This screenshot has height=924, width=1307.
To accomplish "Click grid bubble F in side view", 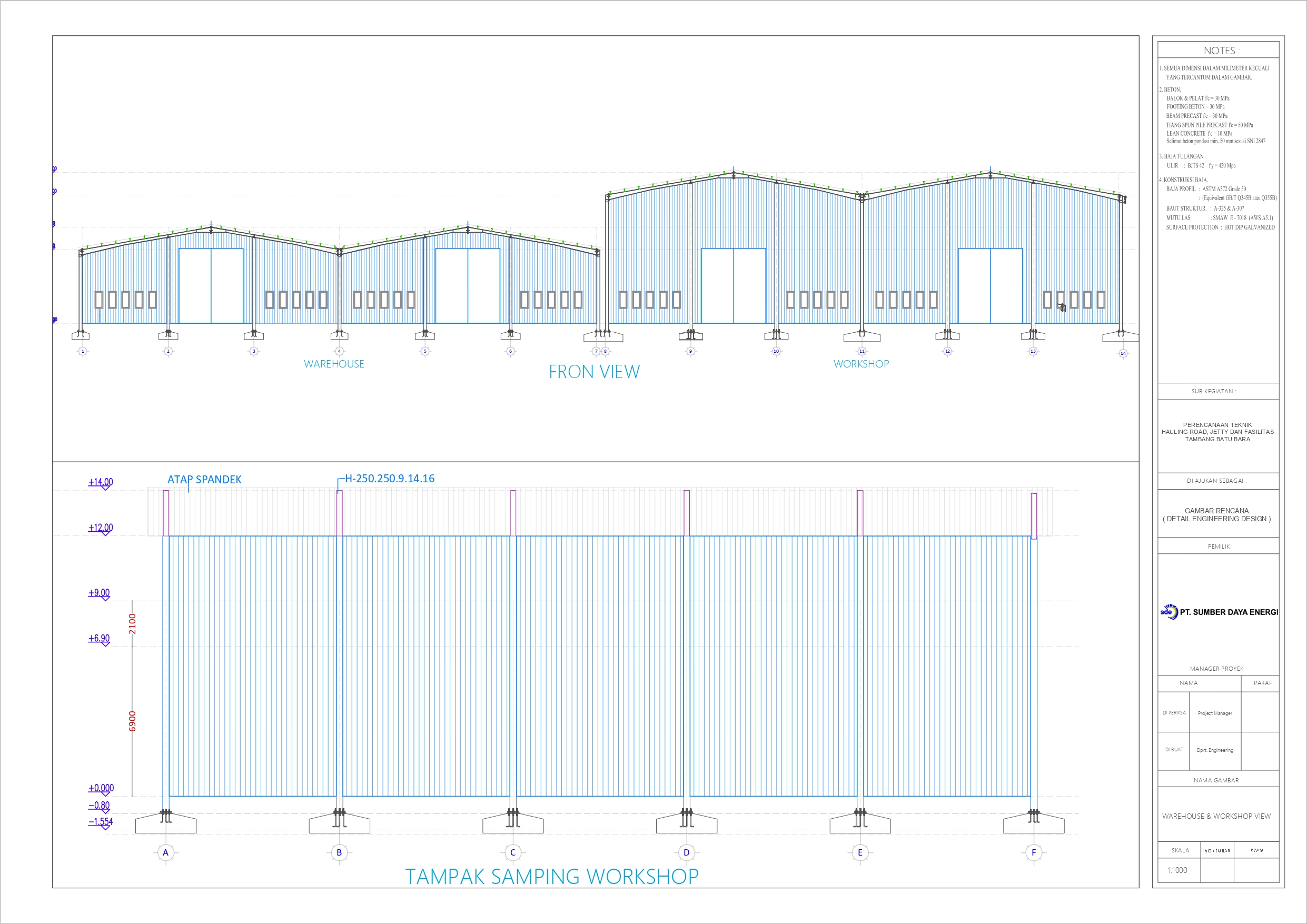I will (x=1034, y=852).
